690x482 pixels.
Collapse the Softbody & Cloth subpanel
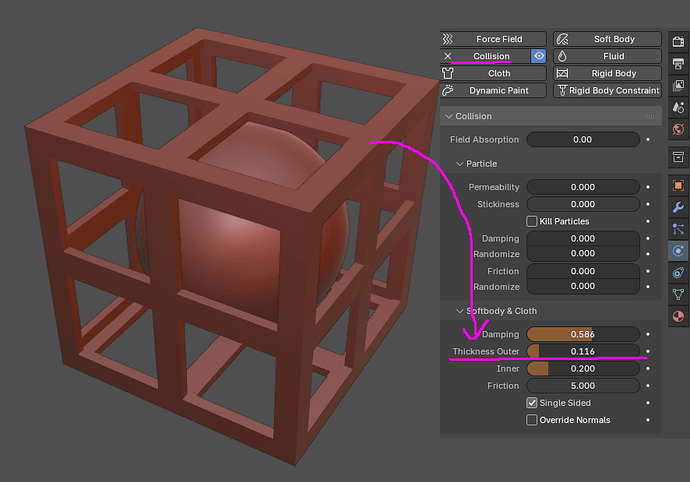459,311
